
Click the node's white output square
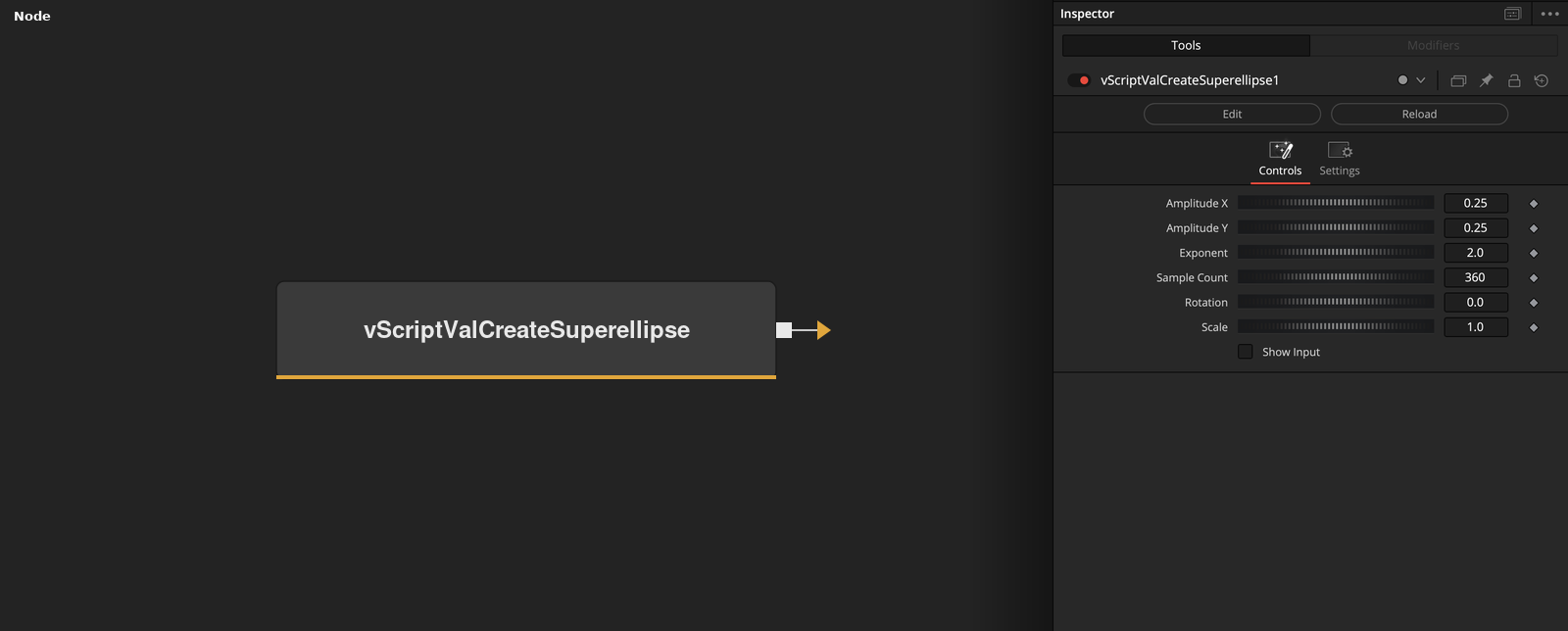tap(784, 330)
